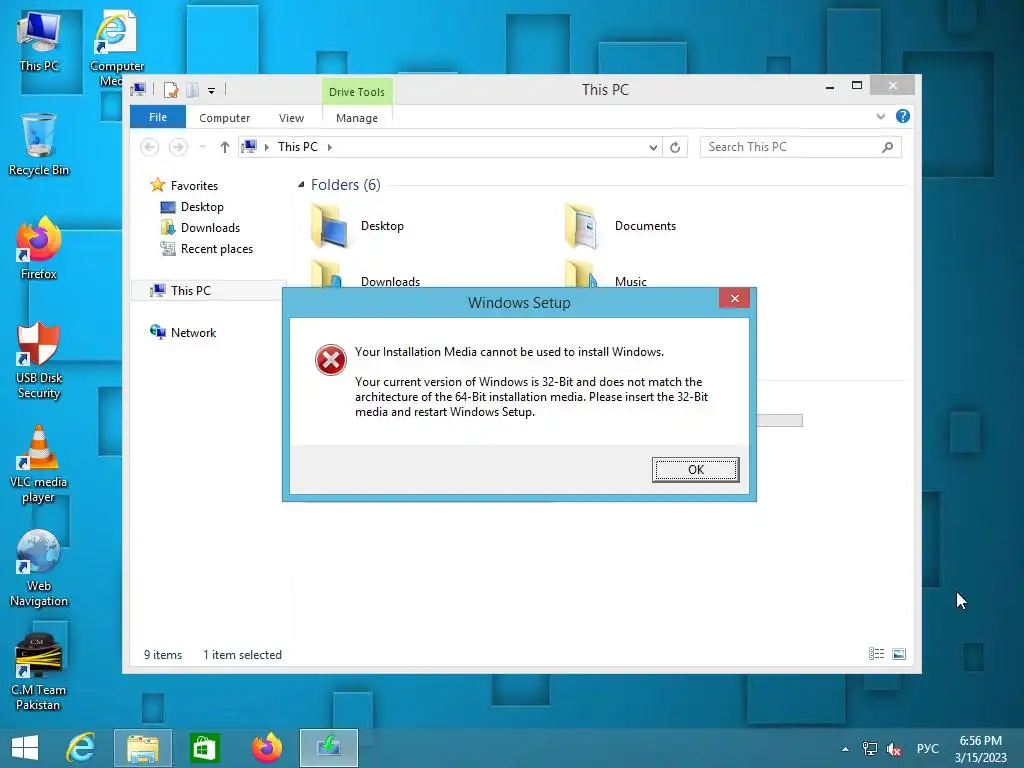Open the Explorer system menu icon
The height and width of the screenshot is (768, 1024).
pyautogui.click(x=138, y=90)
